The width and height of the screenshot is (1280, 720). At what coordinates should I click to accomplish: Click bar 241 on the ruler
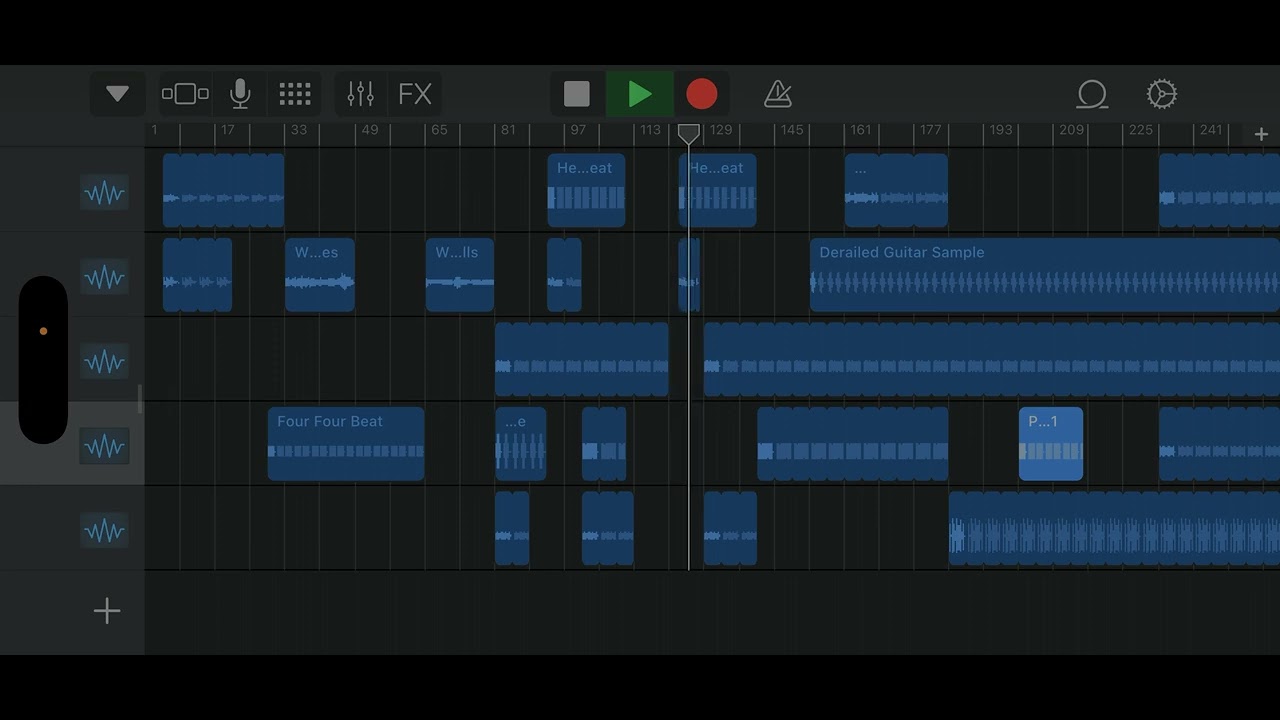(x=1211, y=130)
